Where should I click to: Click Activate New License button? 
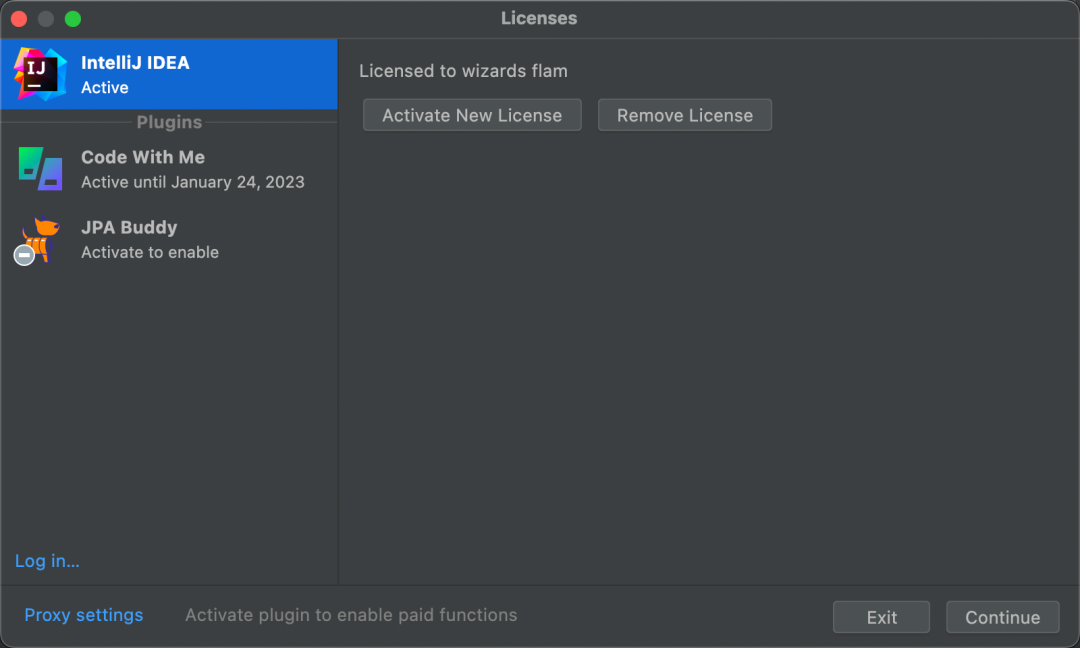[x=472, y=115]
